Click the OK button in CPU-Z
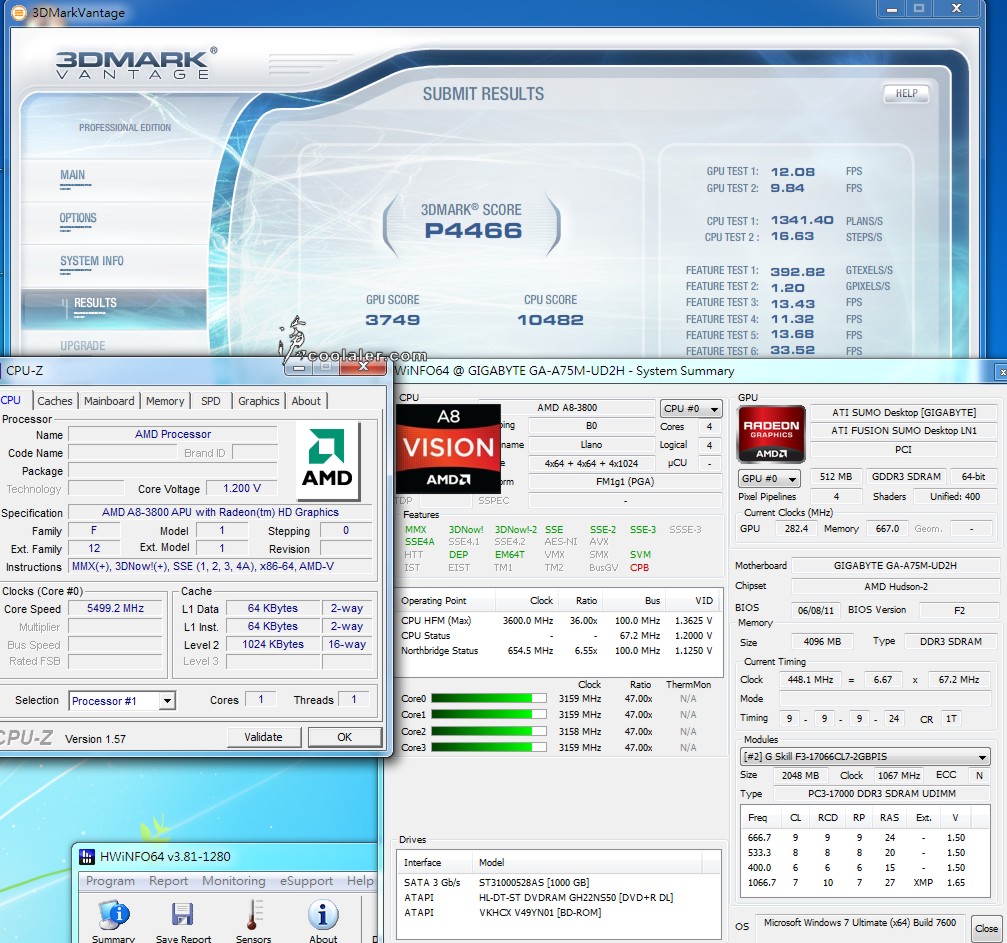This screenshot has width=1007, height=943. (345, 737)
